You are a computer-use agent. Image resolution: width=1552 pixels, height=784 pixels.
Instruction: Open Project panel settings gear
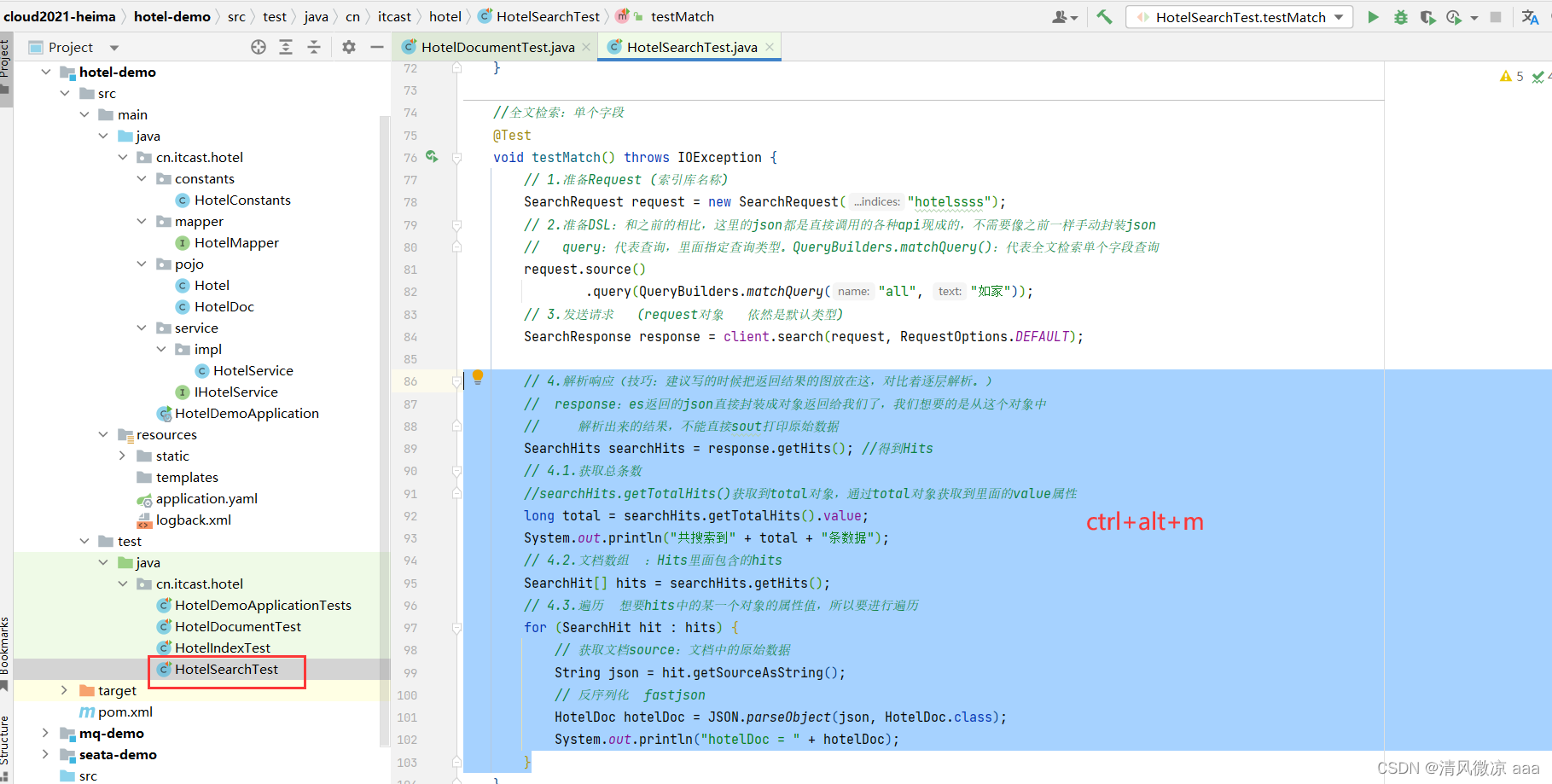[x=349, y=47]
